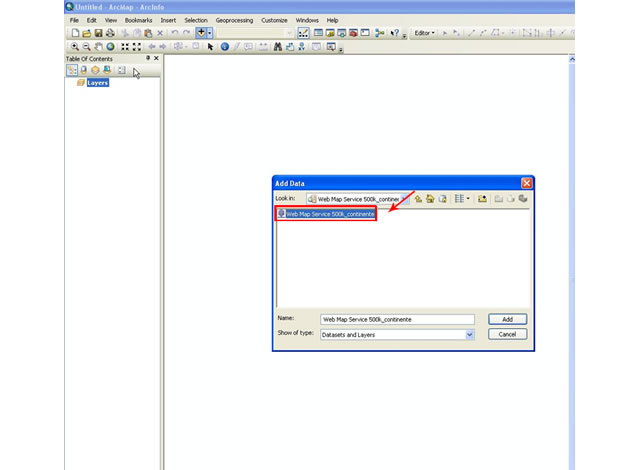
Task: Close the Add Data dialog
Action: pyautogui.click(x=527, y=183)
